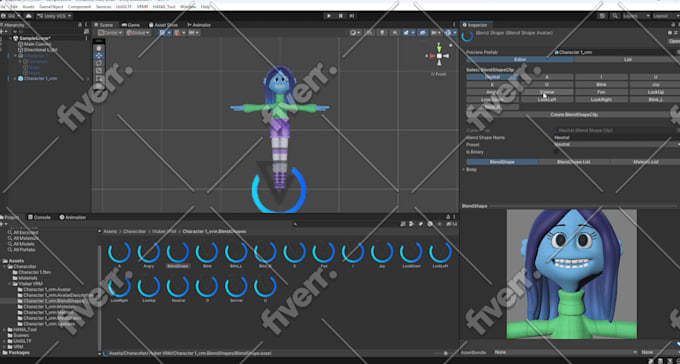The image size is (680, 364).
Task: Click the Inspector tab
Action: 476,25
